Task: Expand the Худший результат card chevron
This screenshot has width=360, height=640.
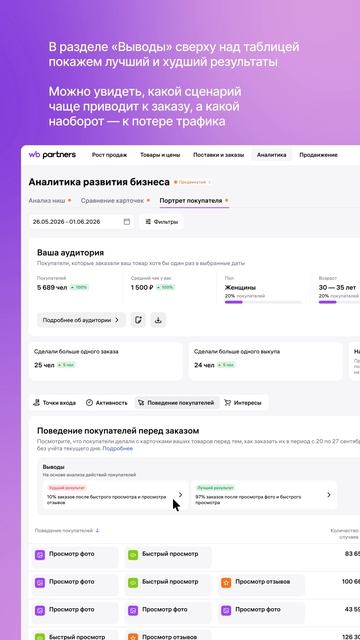Action: [x=180, y=495]
